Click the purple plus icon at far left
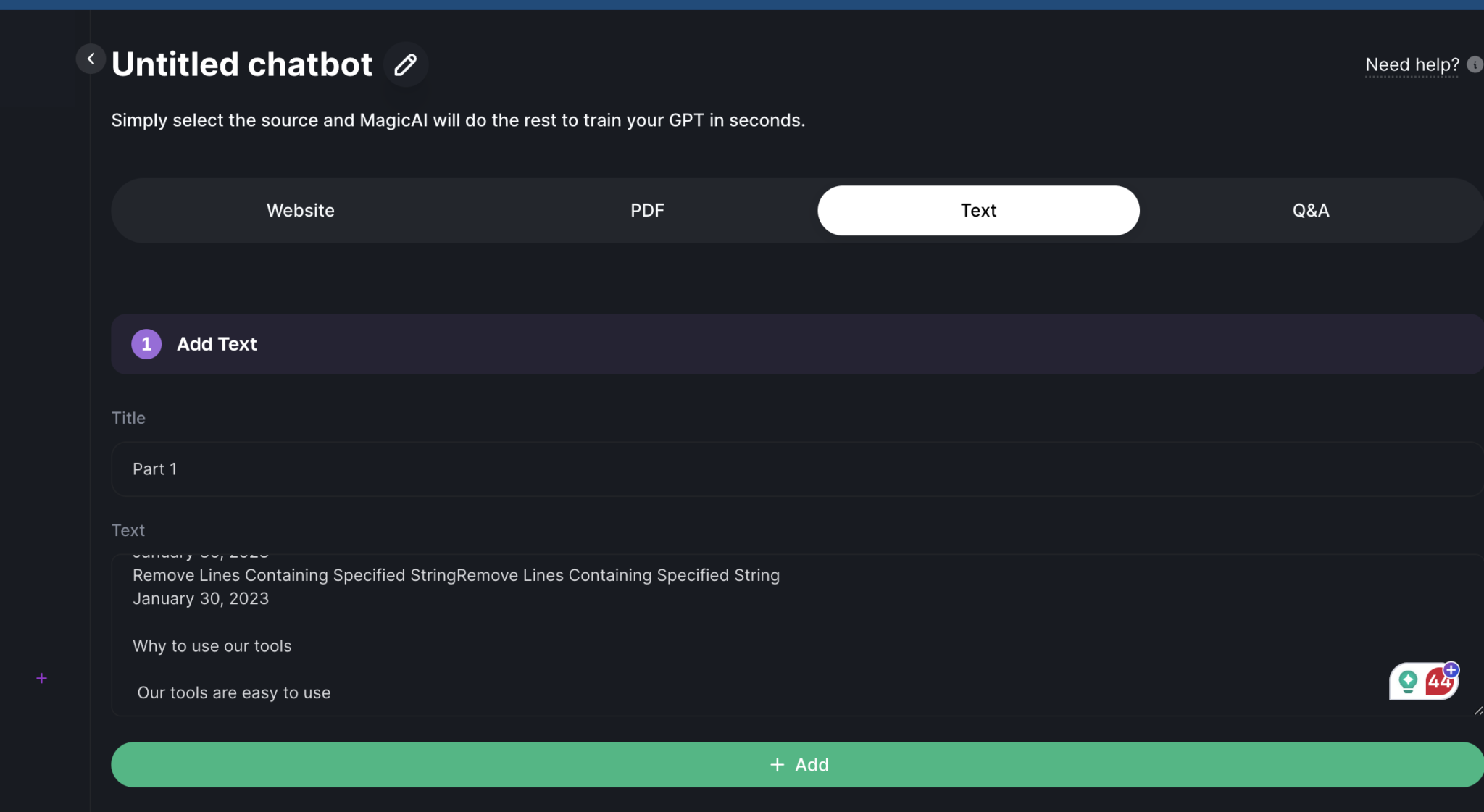1484x812 pixels. tap(42, 678)
